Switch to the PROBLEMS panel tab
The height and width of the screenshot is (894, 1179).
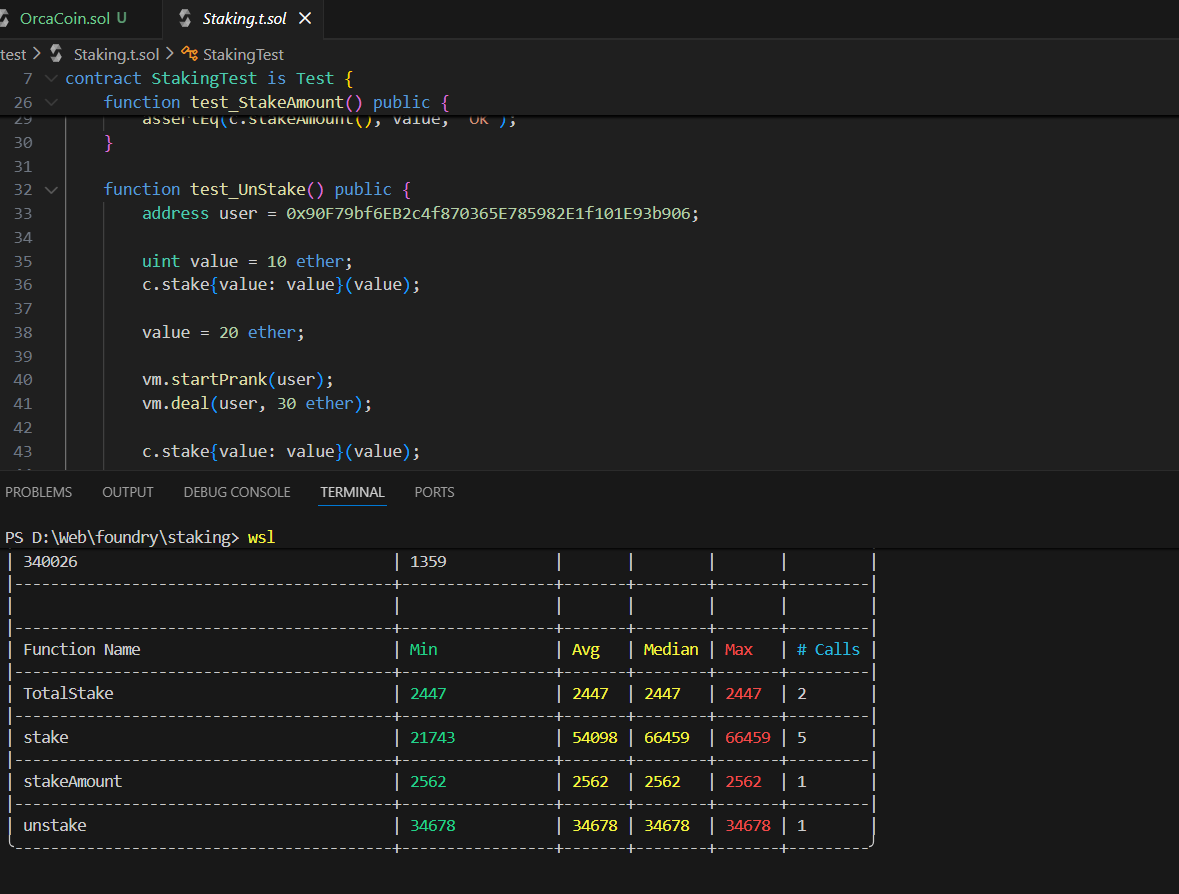[x=38, y=492]
